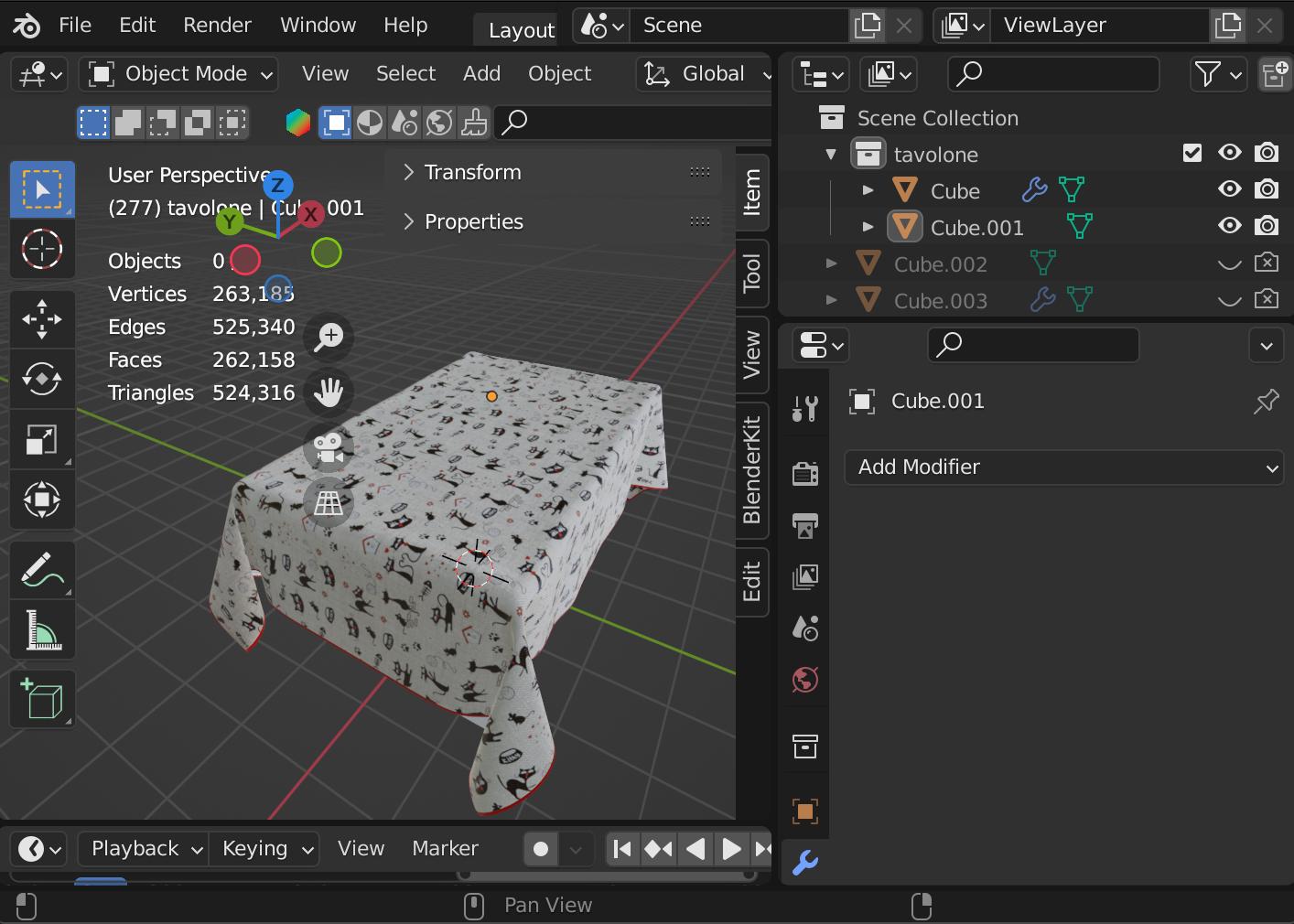Image resolution: width=1294 pixels, height=924 pixels.
Task: Open the Object Mode dropdown
Action: [x=178, y=73]
